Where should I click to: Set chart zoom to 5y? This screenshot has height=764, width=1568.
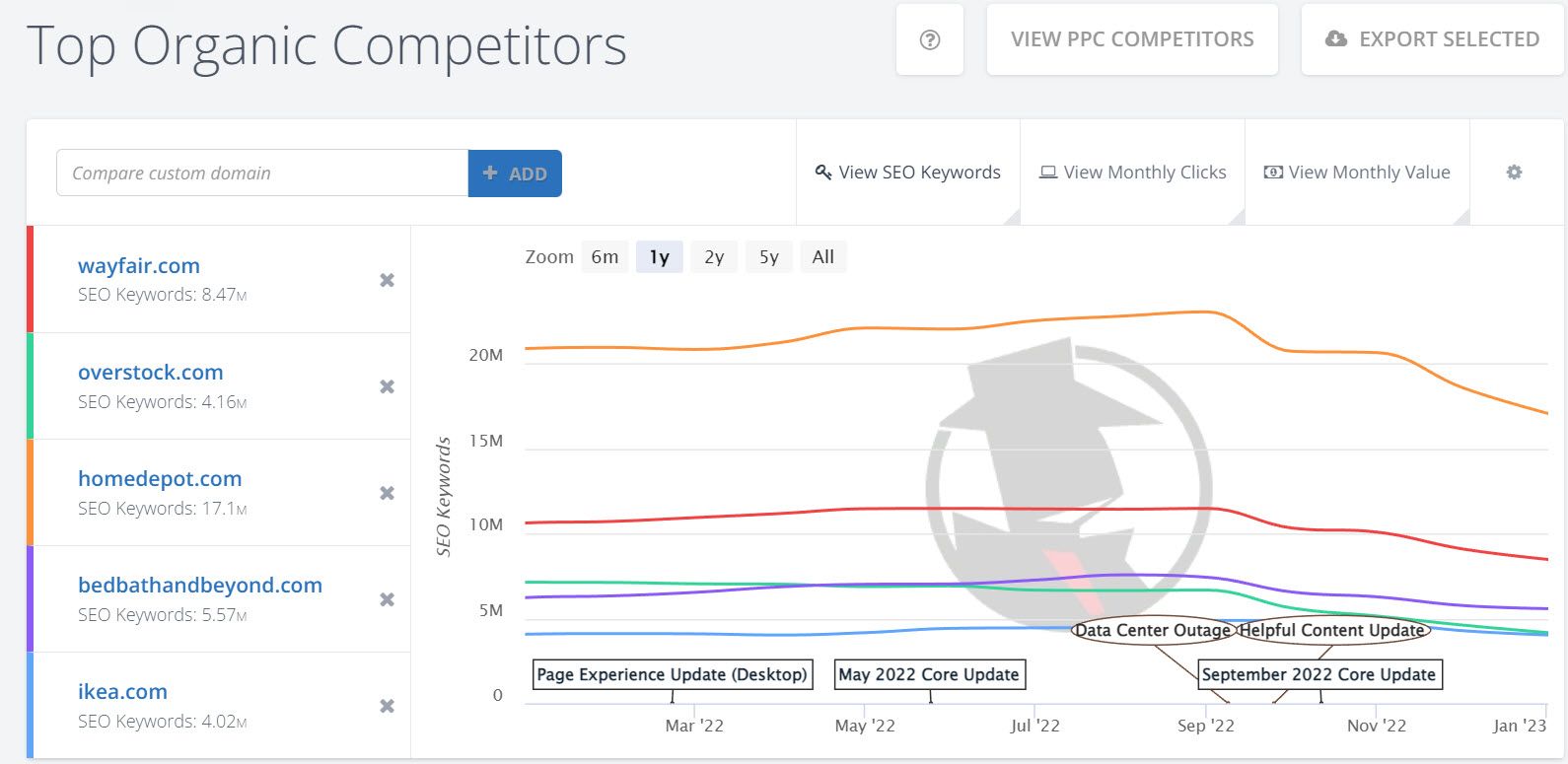click(769, 257)
